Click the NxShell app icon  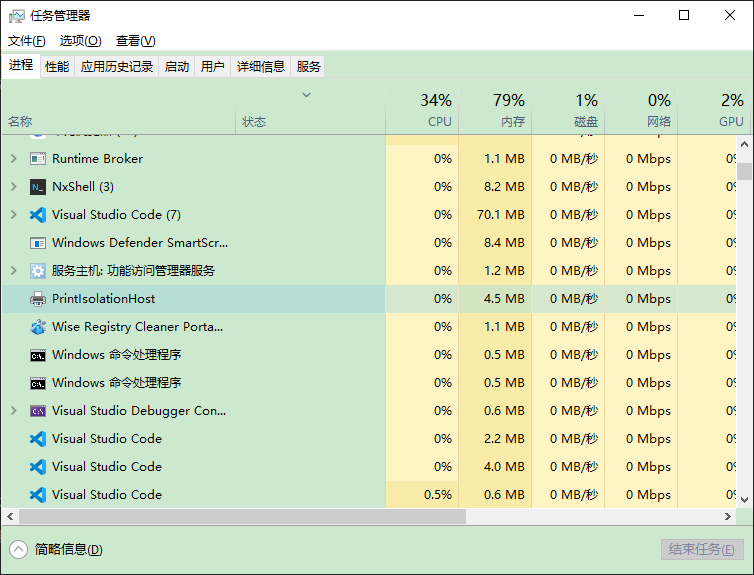pyautogui.click(x=38, y=187)
